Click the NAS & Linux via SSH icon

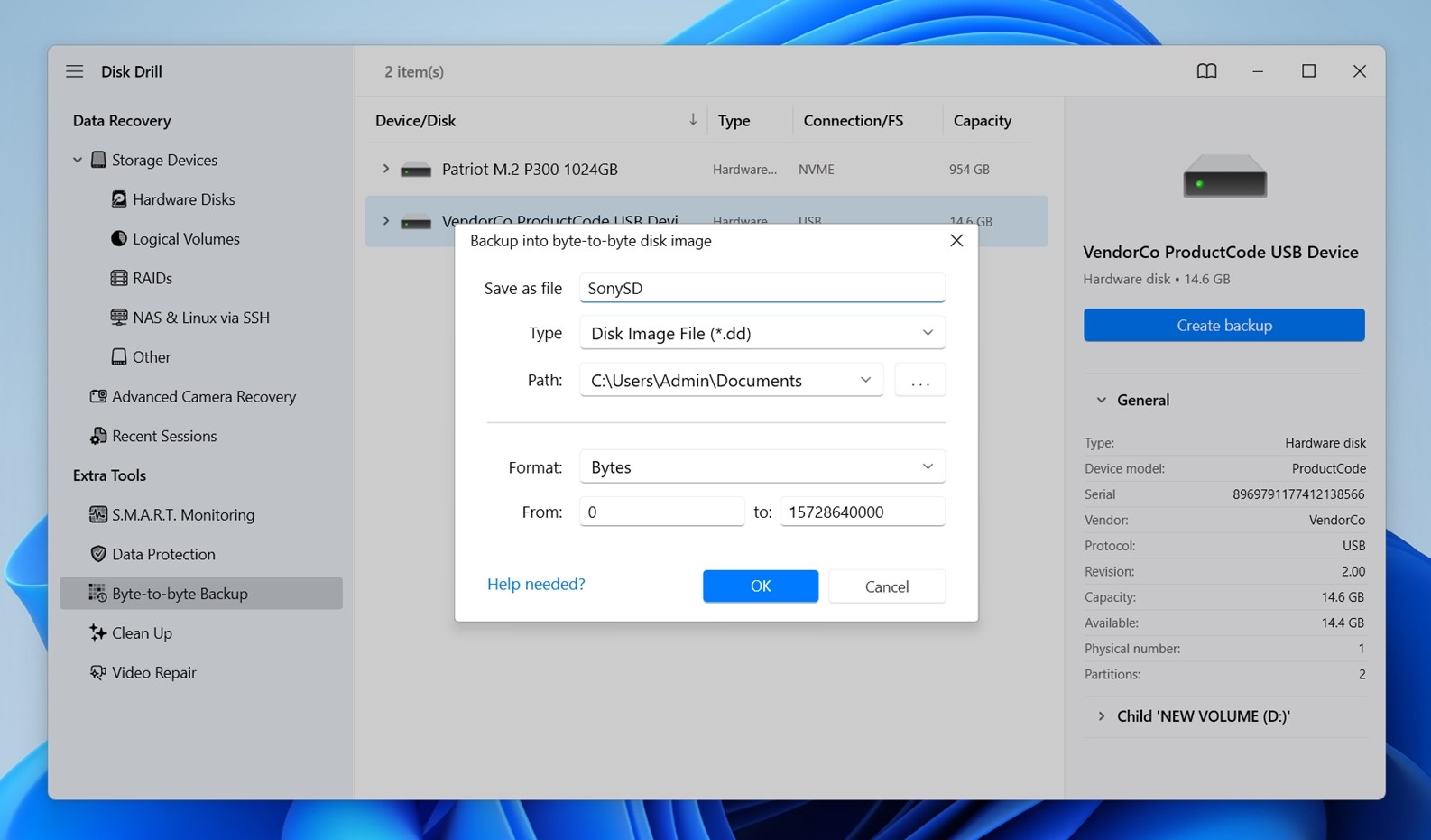tap(119, 318)
